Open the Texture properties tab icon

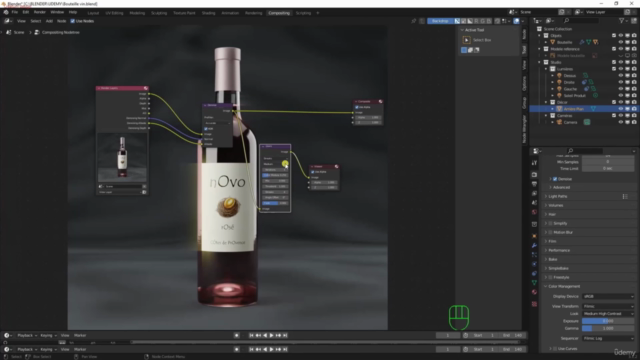pyautogui.click(x=534, y=304)
